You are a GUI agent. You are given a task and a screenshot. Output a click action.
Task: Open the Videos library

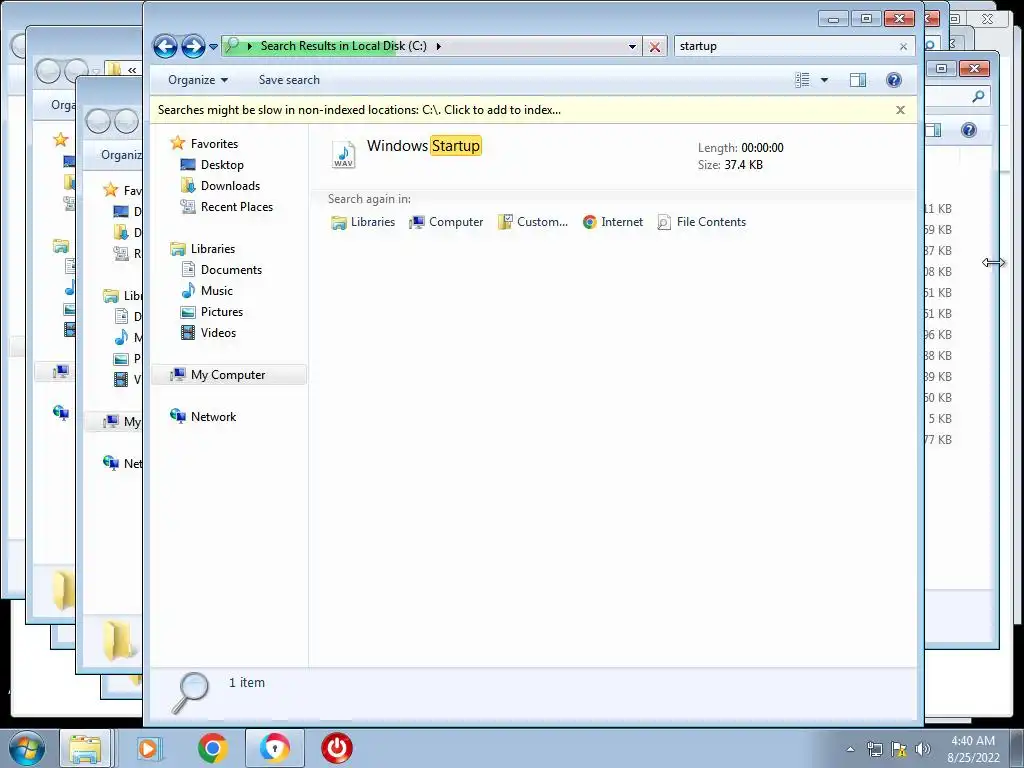pyautogui.click(x=218, y=332)
